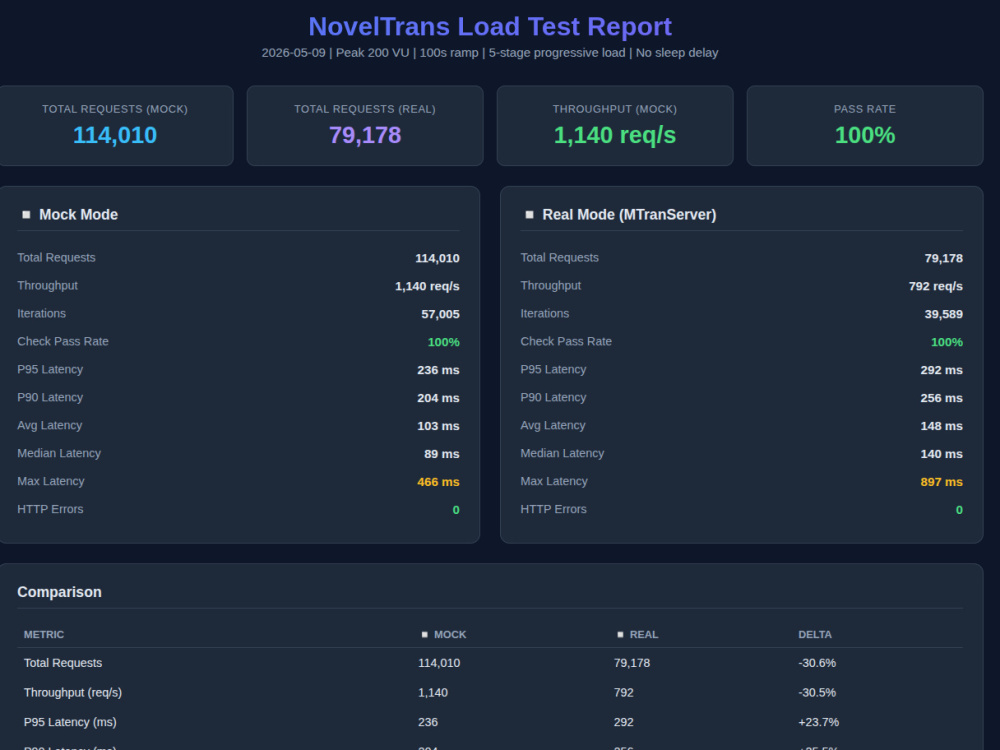This screenshot has width=1000, height=750.
Task: Click the Real Mode HTTP Errors label
Action: [553, 510]
